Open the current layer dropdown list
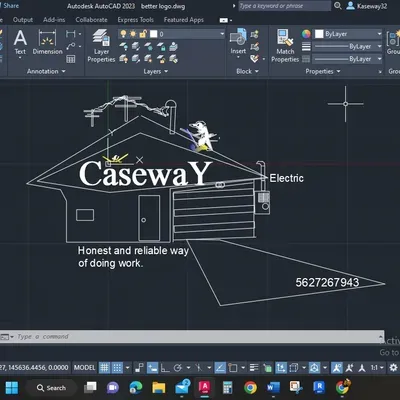The width and height of the screenshot is (400, 400). click(x=222, y=34)
